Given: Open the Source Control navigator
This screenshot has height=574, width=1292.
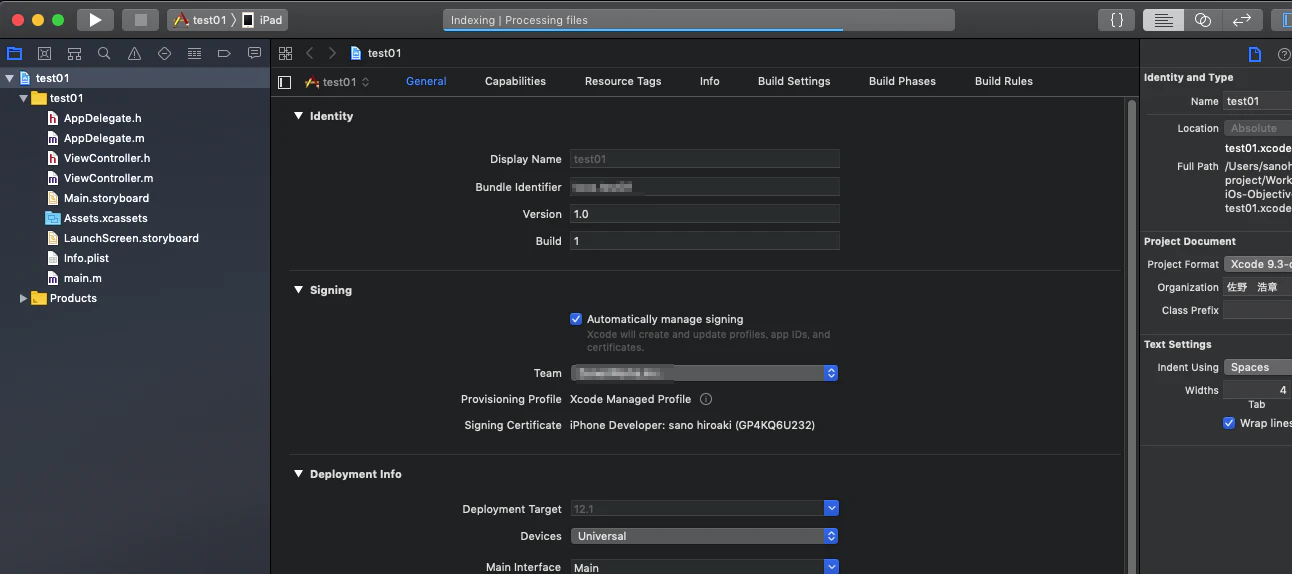Looking at the screenshot, I should [x=44, y=53].
